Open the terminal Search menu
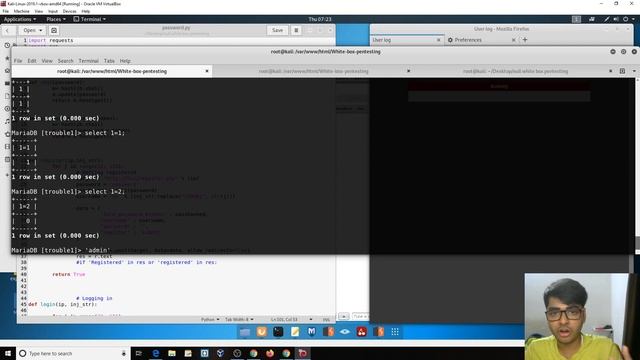The width and height of the screenshot is (640, 360). click(65, 61)
